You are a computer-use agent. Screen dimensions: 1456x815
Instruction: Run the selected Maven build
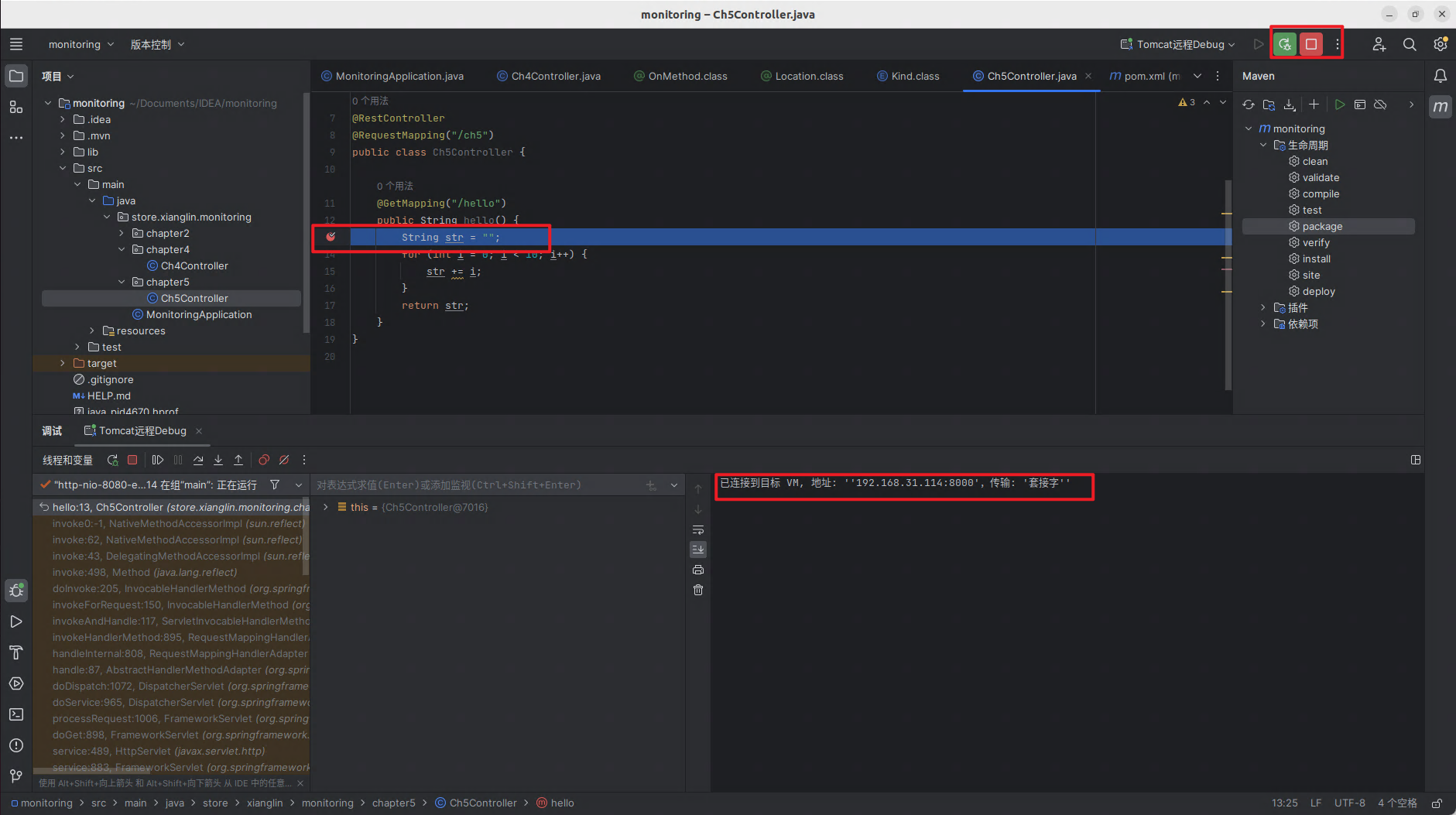pos(1340,104)
